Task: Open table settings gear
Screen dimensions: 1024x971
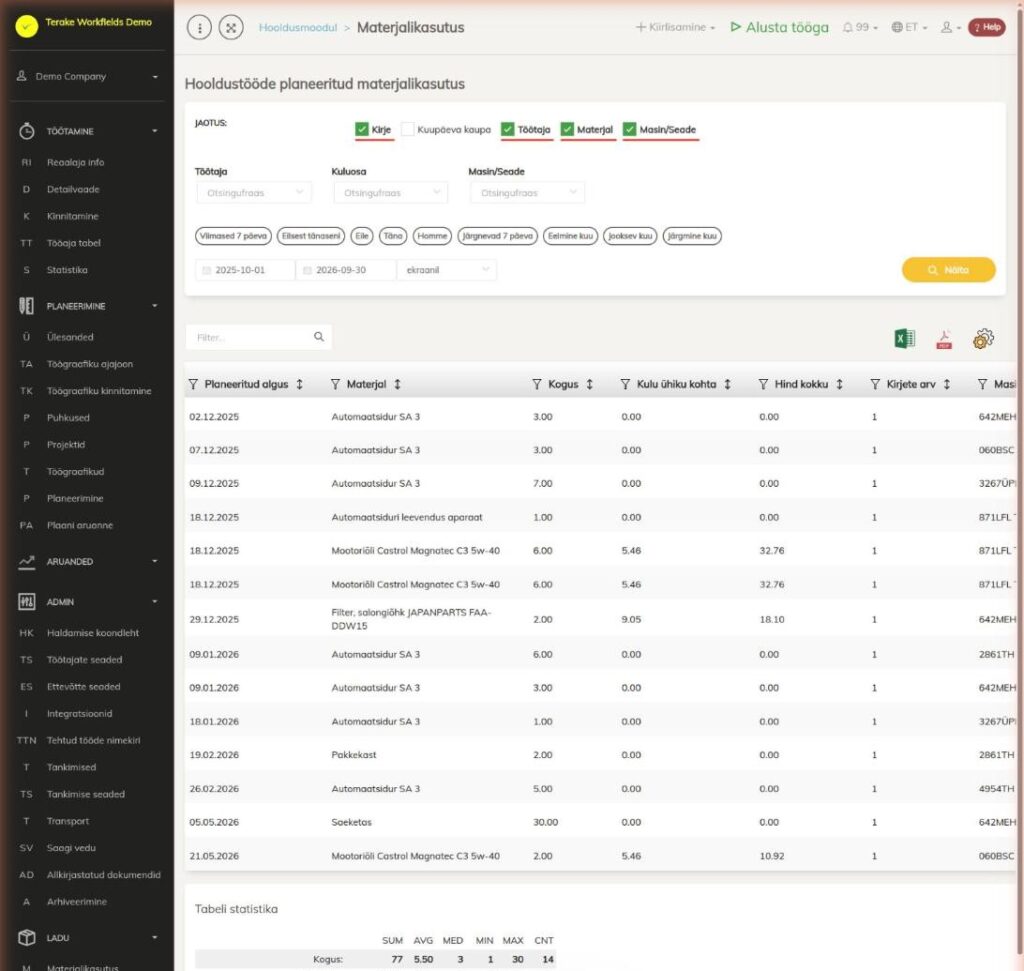Action: [x=983, y=338]
